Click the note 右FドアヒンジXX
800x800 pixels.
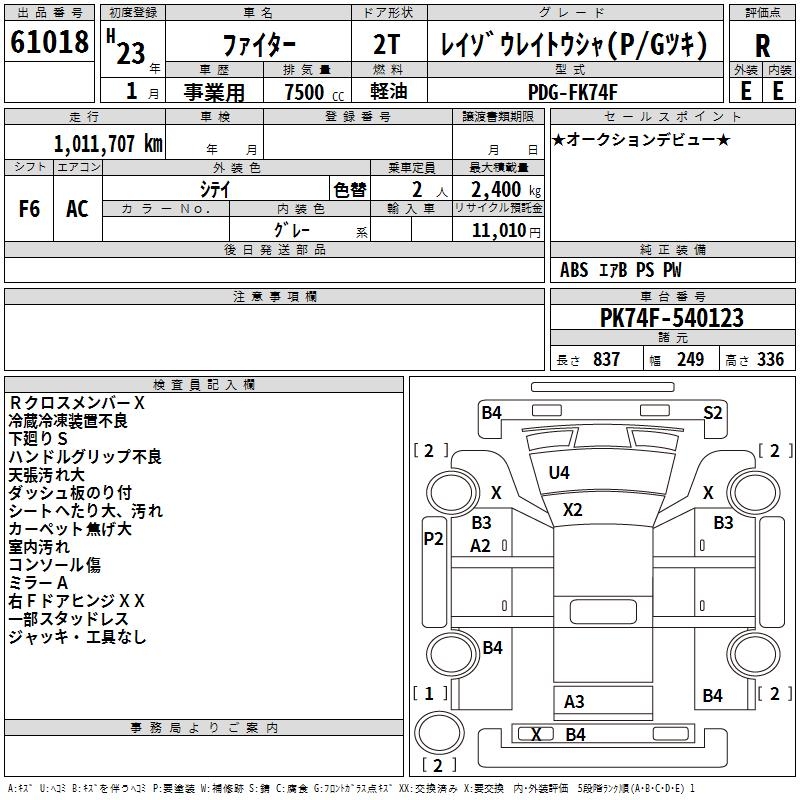(77, 601)
